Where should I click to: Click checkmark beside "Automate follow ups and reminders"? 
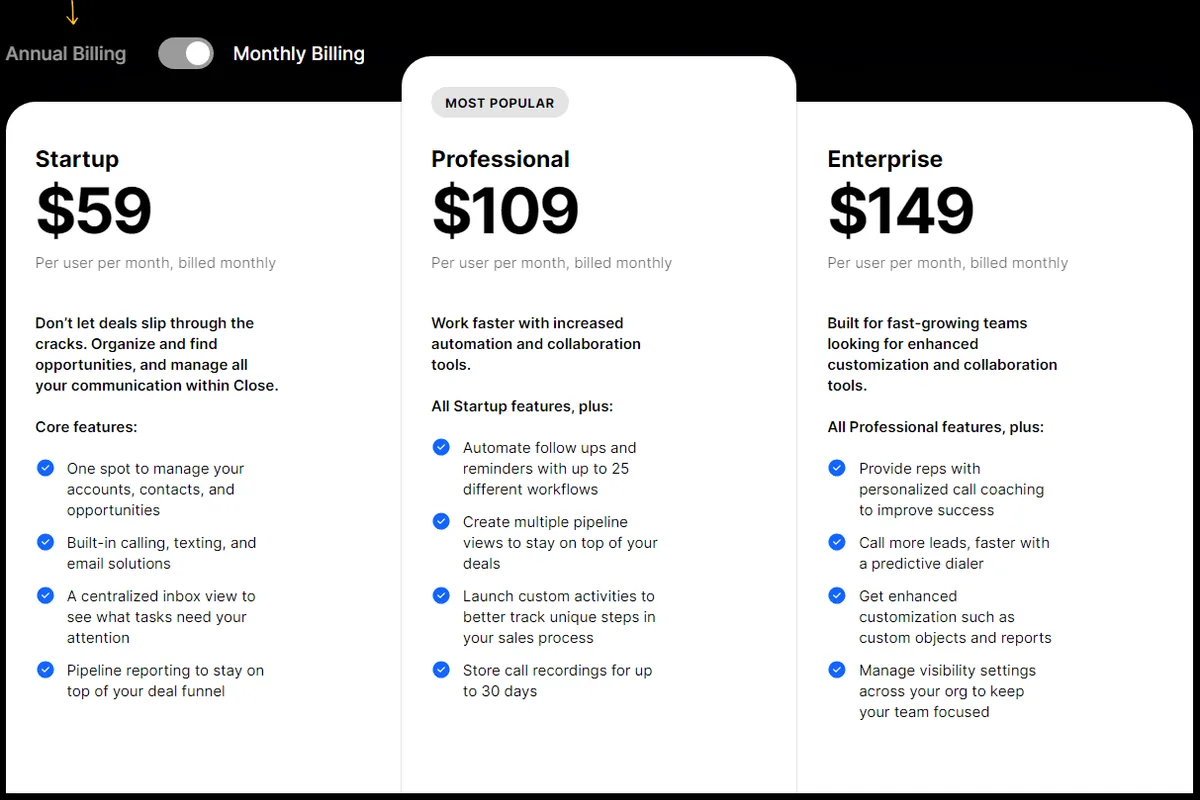pos(441,447)
